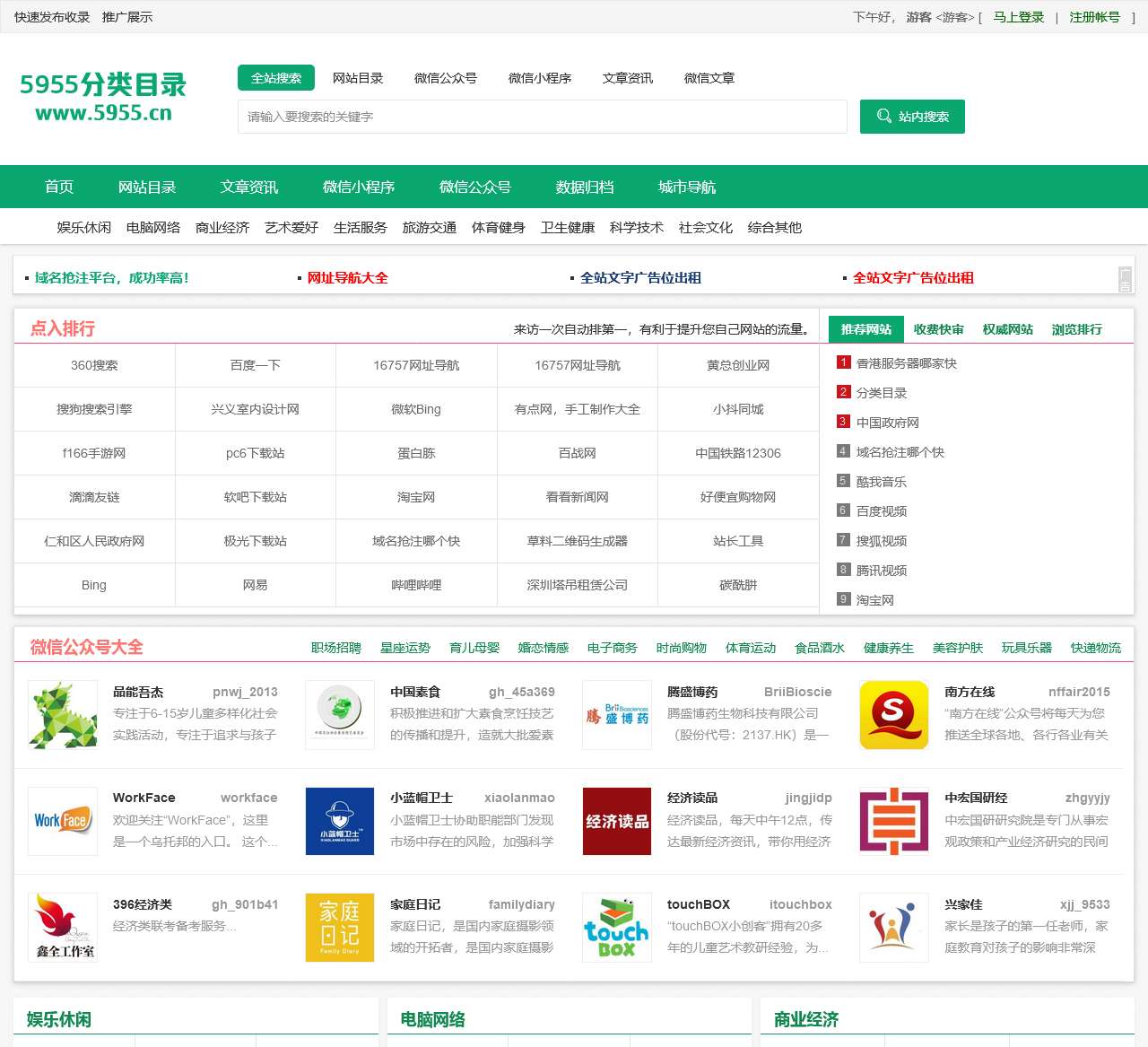Click the 5955分类目录 site logo
This screenshot has width=1148, height=1047.
coord(103,98)
